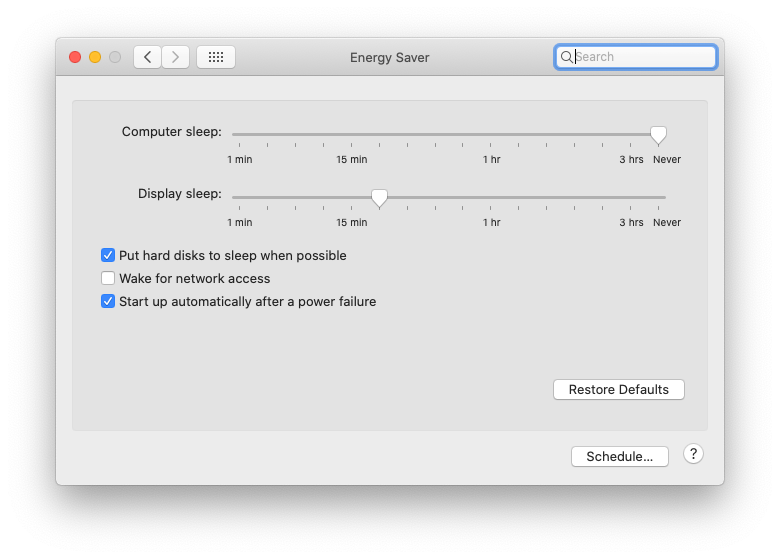
Task: Set Display sleep slider to Never
Action: (659, 197)
